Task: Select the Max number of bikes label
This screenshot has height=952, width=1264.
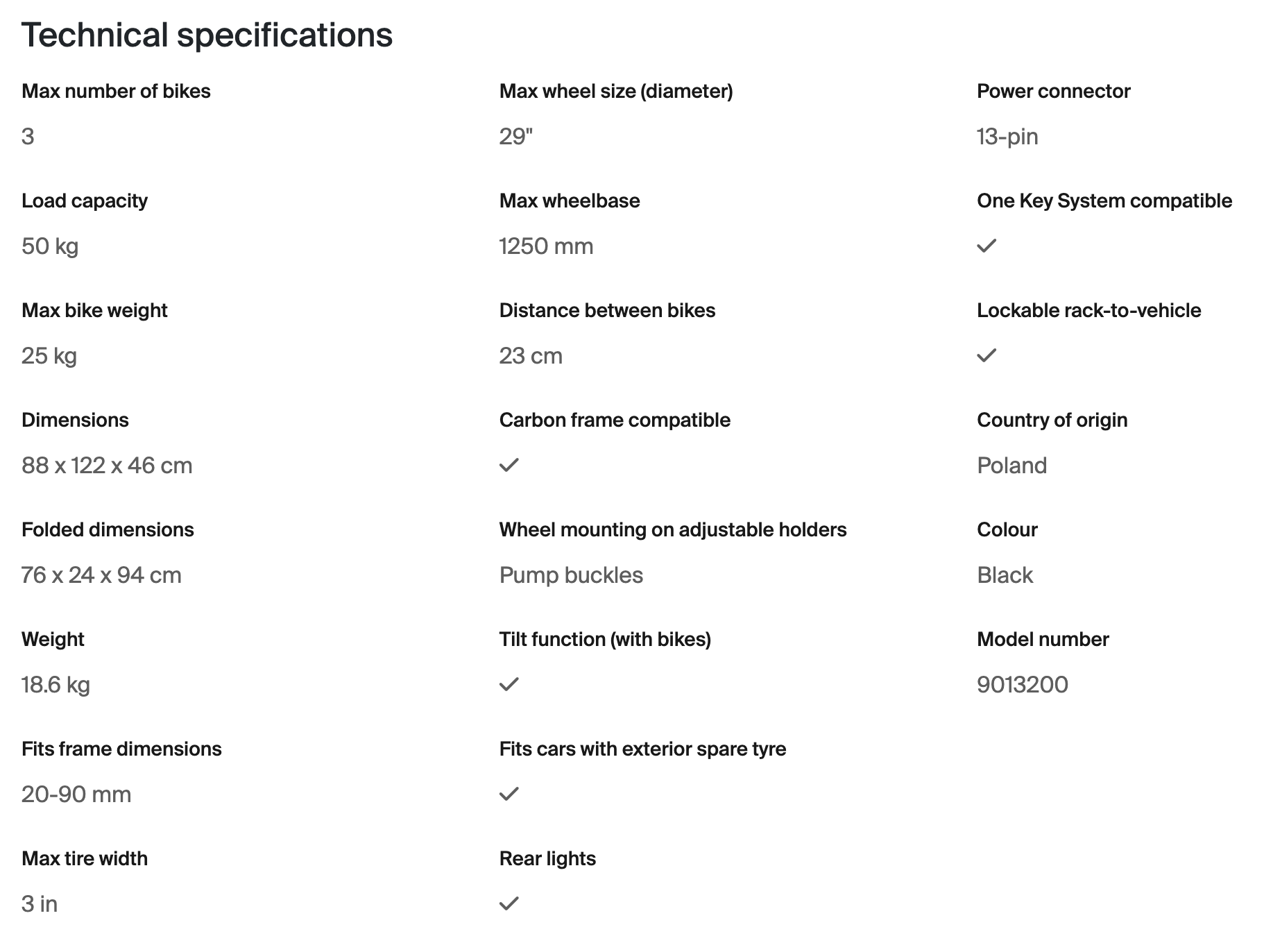Action: 116,91
